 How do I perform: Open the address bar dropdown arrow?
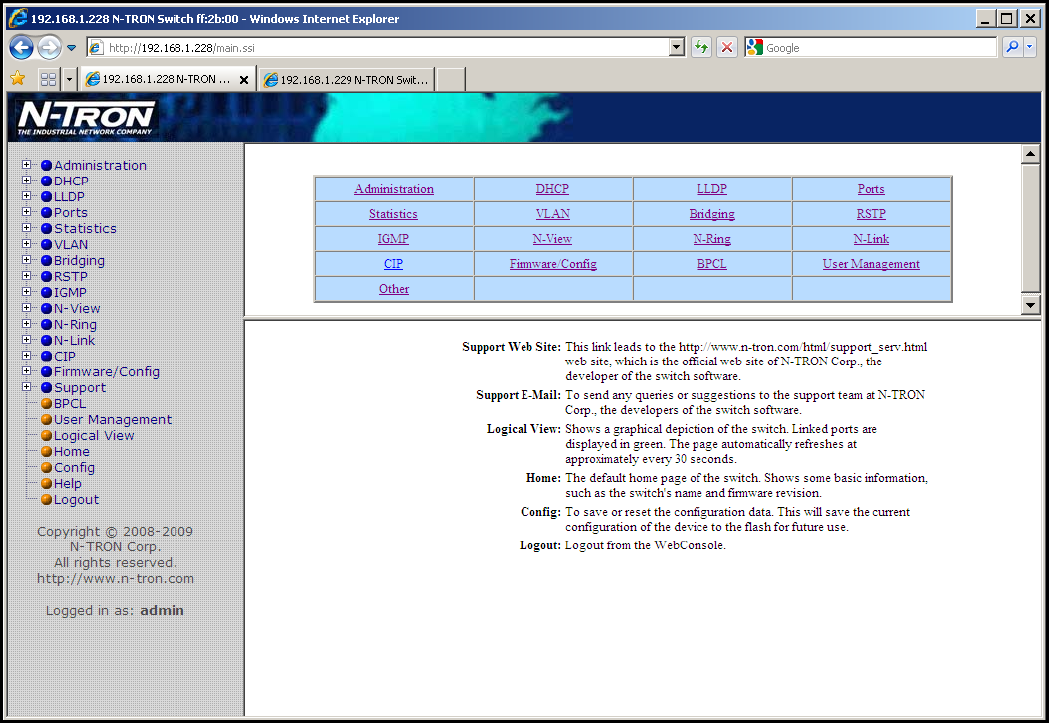tap(676, 47)
